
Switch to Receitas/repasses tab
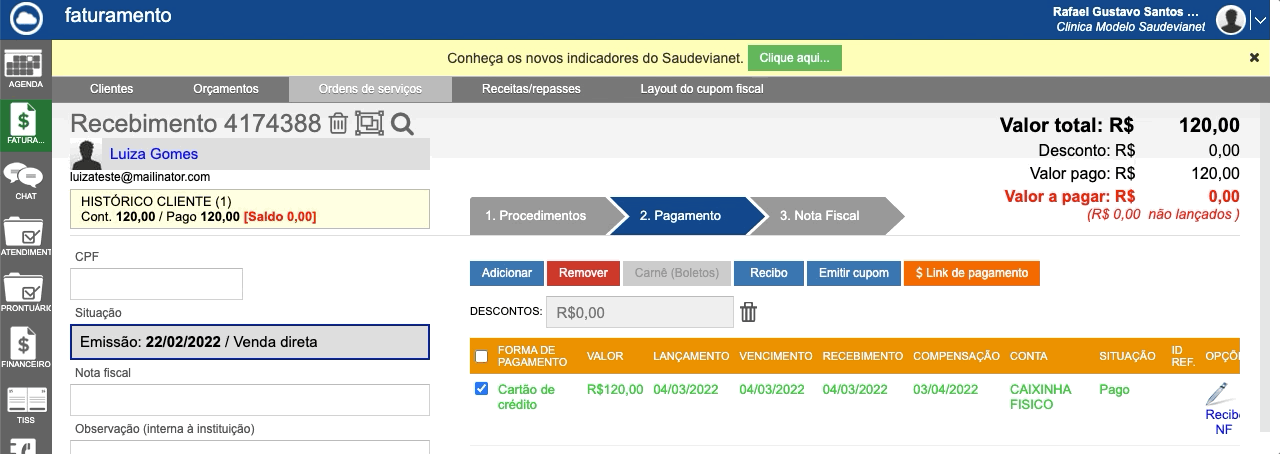point(531,89)
